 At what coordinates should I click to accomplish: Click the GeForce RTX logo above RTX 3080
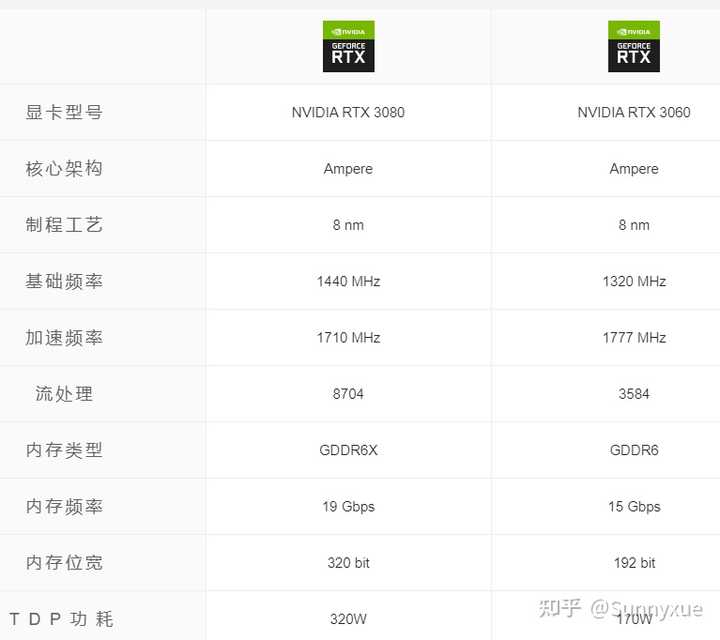coord(349,46)
